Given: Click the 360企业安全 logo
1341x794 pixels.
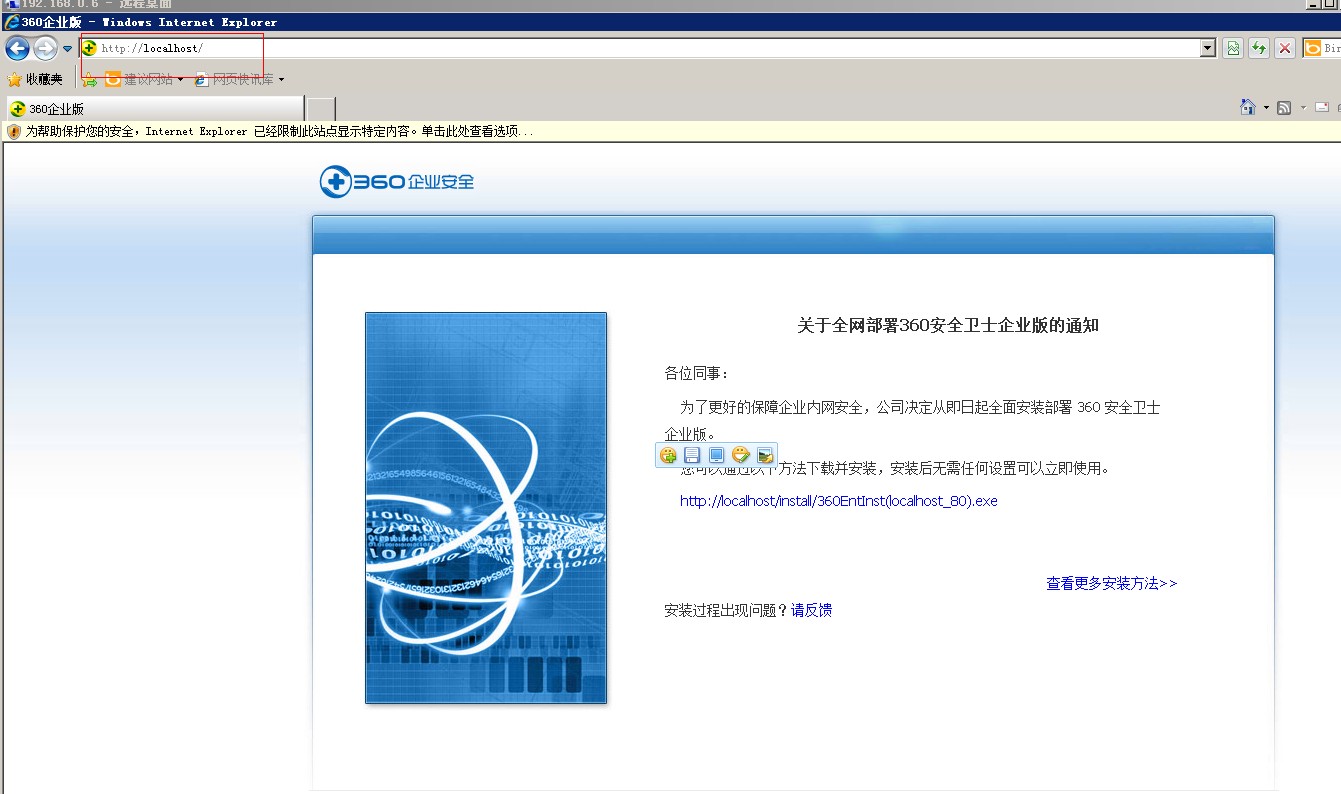Looking at the screenshot, I should [x=397, y=181].
